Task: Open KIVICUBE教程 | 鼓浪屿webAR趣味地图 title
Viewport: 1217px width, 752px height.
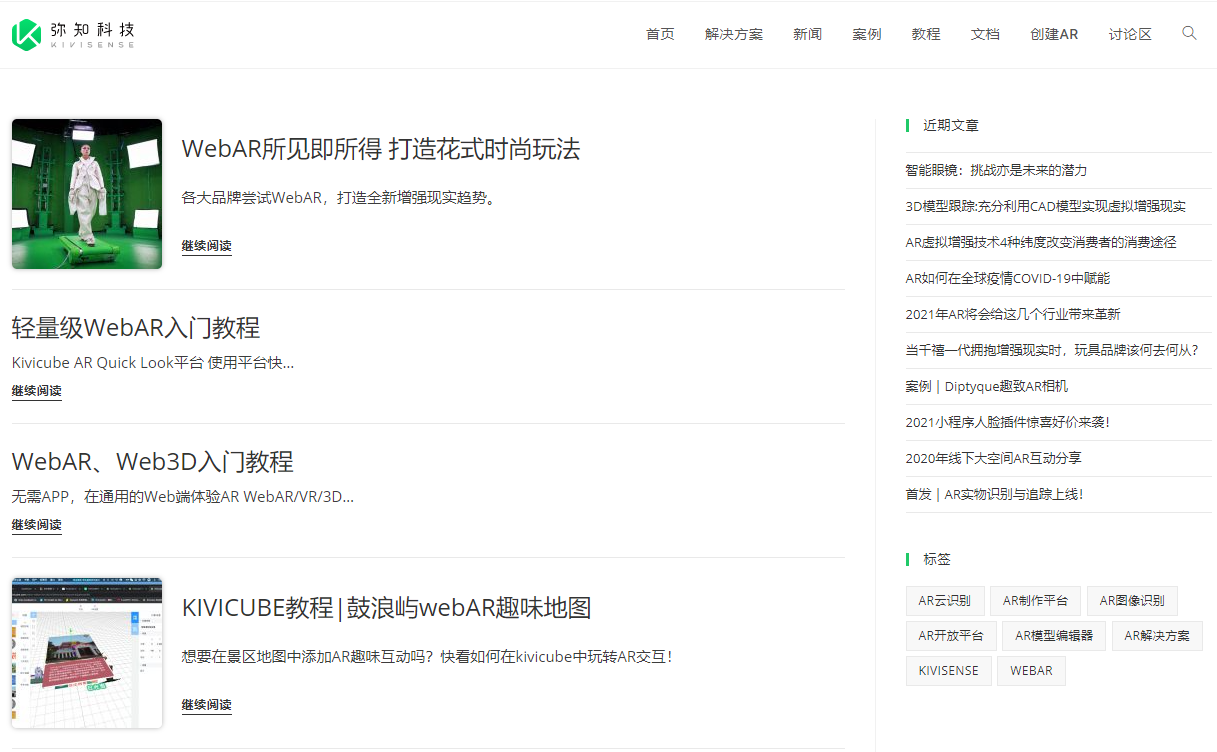Action: pyautogui.click(x=387, y=608)
